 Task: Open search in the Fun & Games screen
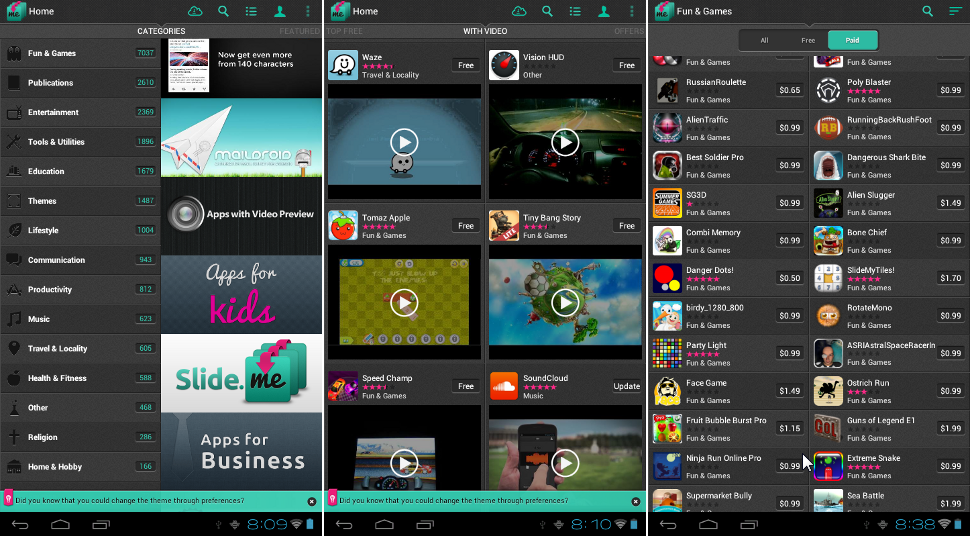click(x=927, y=11)
